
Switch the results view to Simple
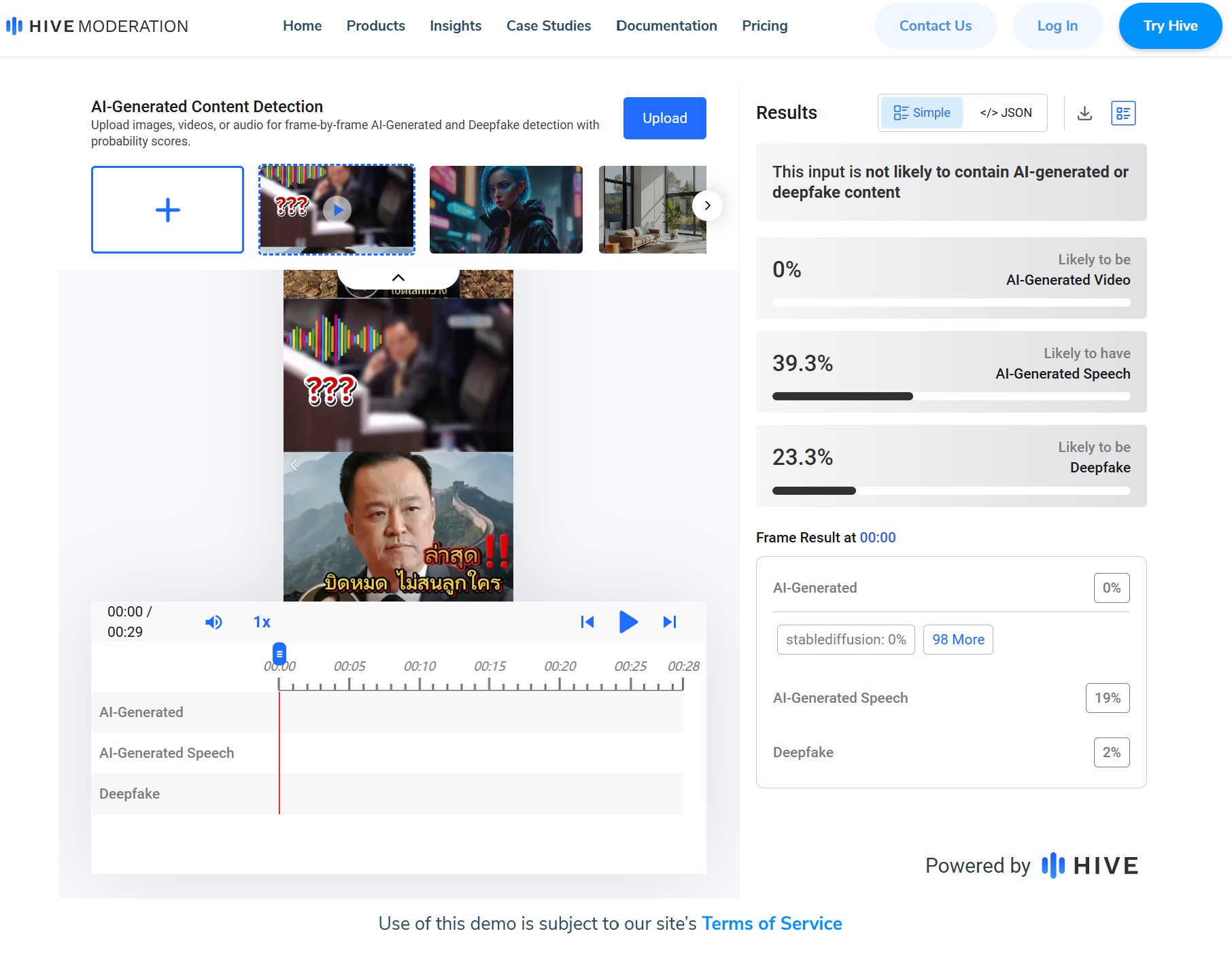coord(922,113)
